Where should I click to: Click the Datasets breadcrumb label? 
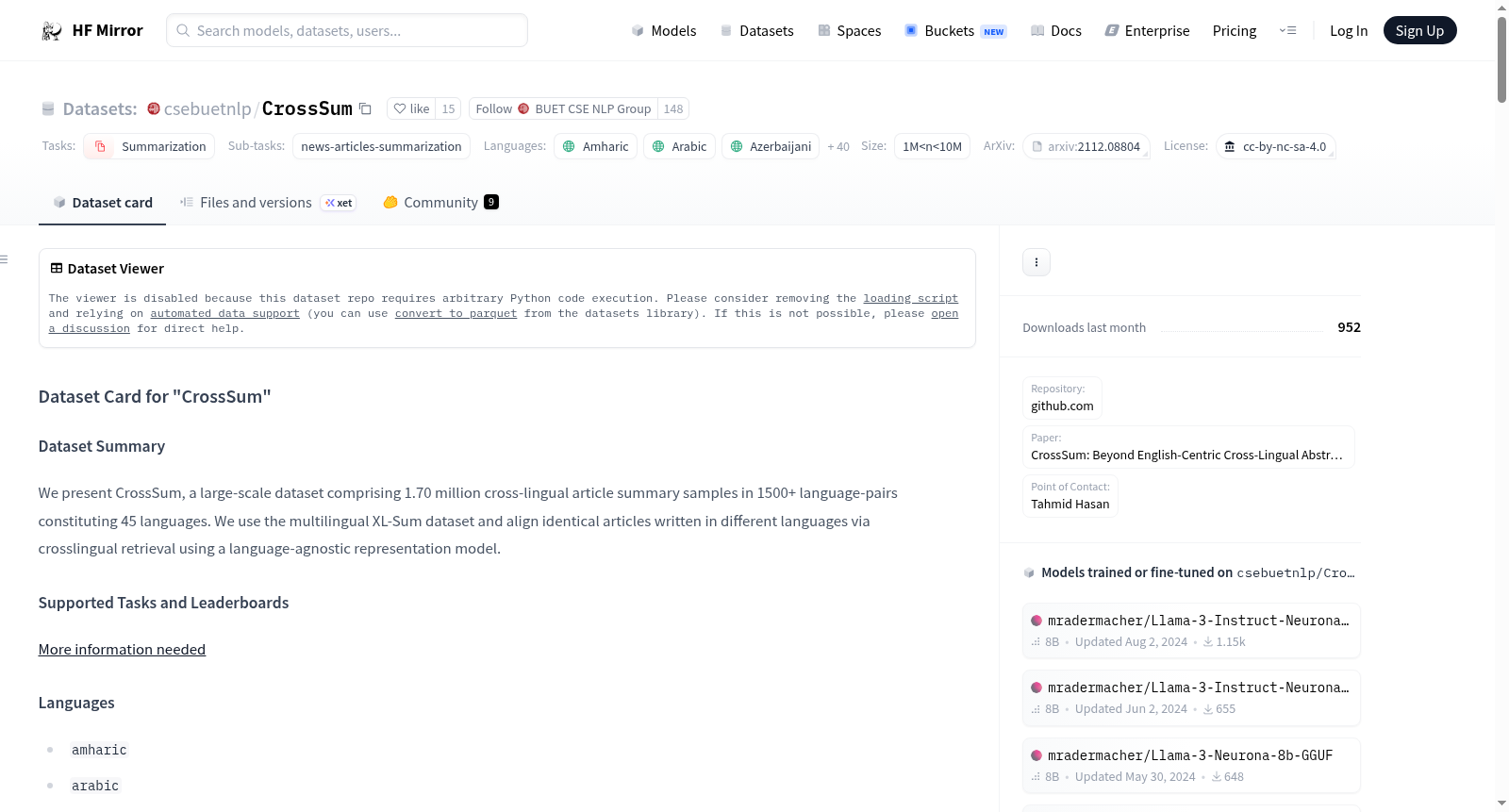[100, 108]
